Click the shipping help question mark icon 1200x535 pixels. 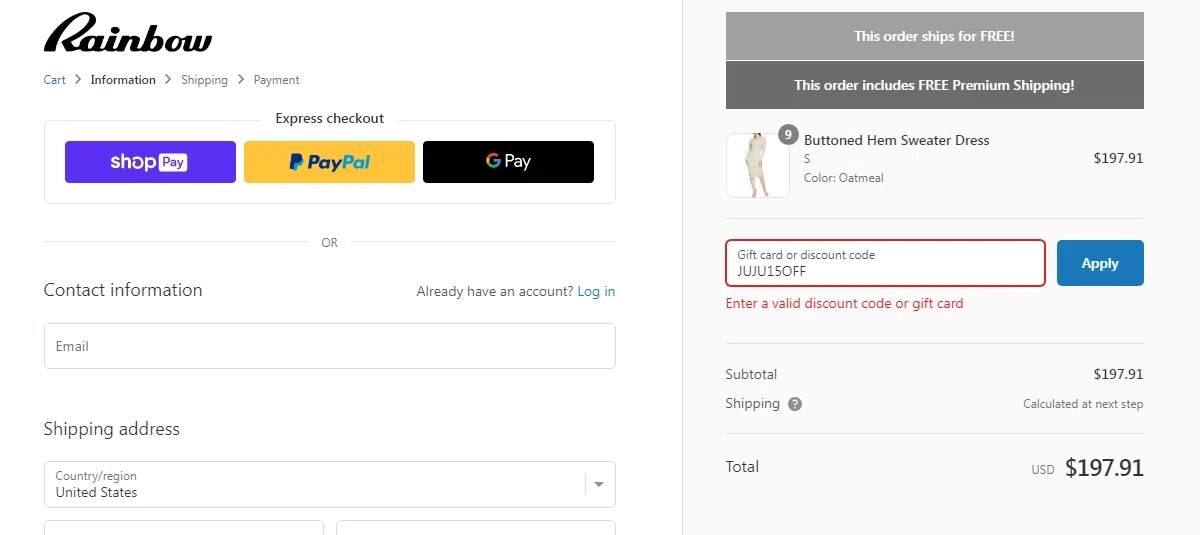tap(795, 404)
